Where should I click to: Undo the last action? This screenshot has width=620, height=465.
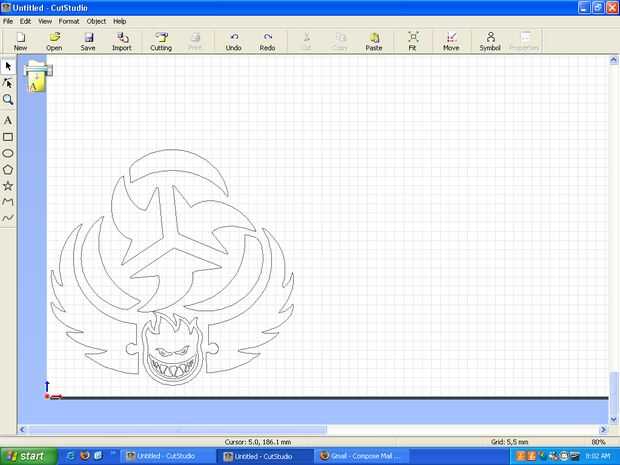(x=233, y=42)
